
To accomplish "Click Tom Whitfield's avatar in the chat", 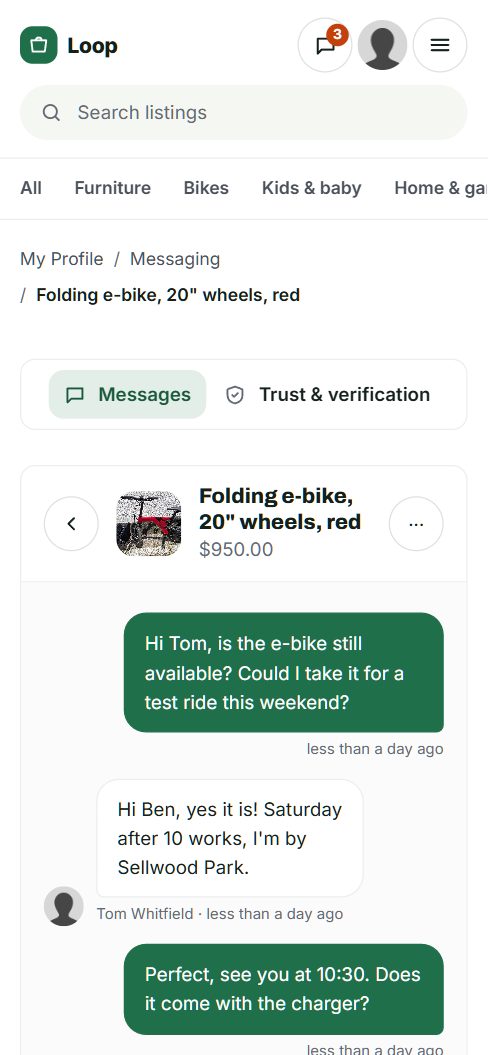I will point(64,906).
